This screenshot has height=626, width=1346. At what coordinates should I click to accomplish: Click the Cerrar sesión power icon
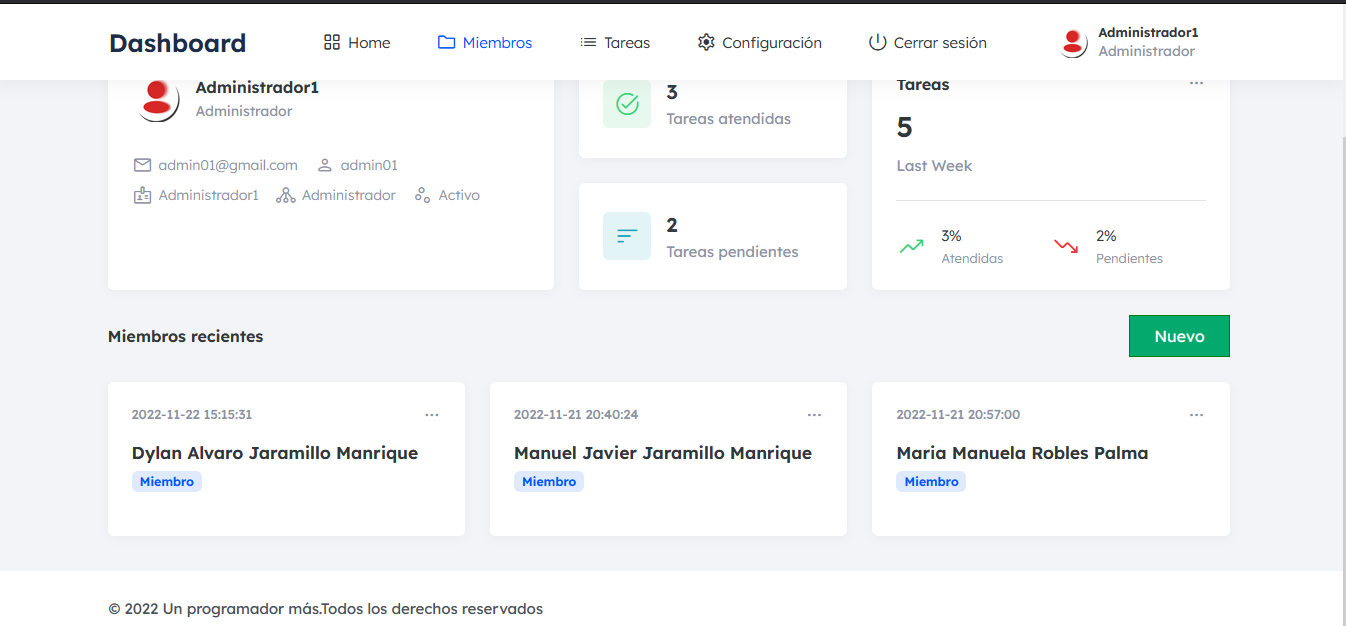[x=877, y=43]
